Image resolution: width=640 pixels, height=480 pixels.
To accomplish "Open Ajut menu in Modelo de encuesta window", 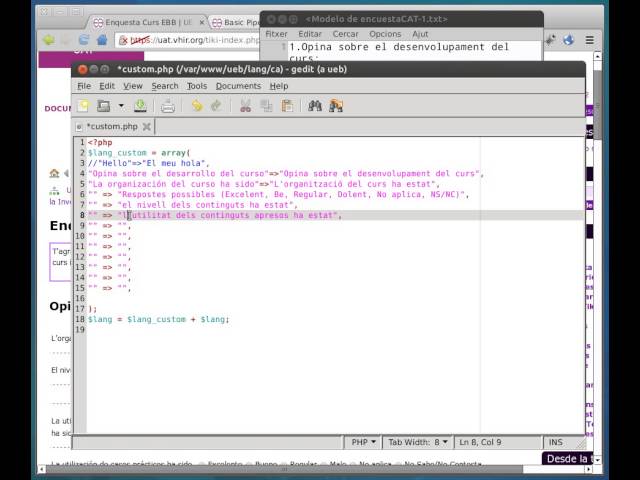I will pyautogui.click(x=420, y=34).
